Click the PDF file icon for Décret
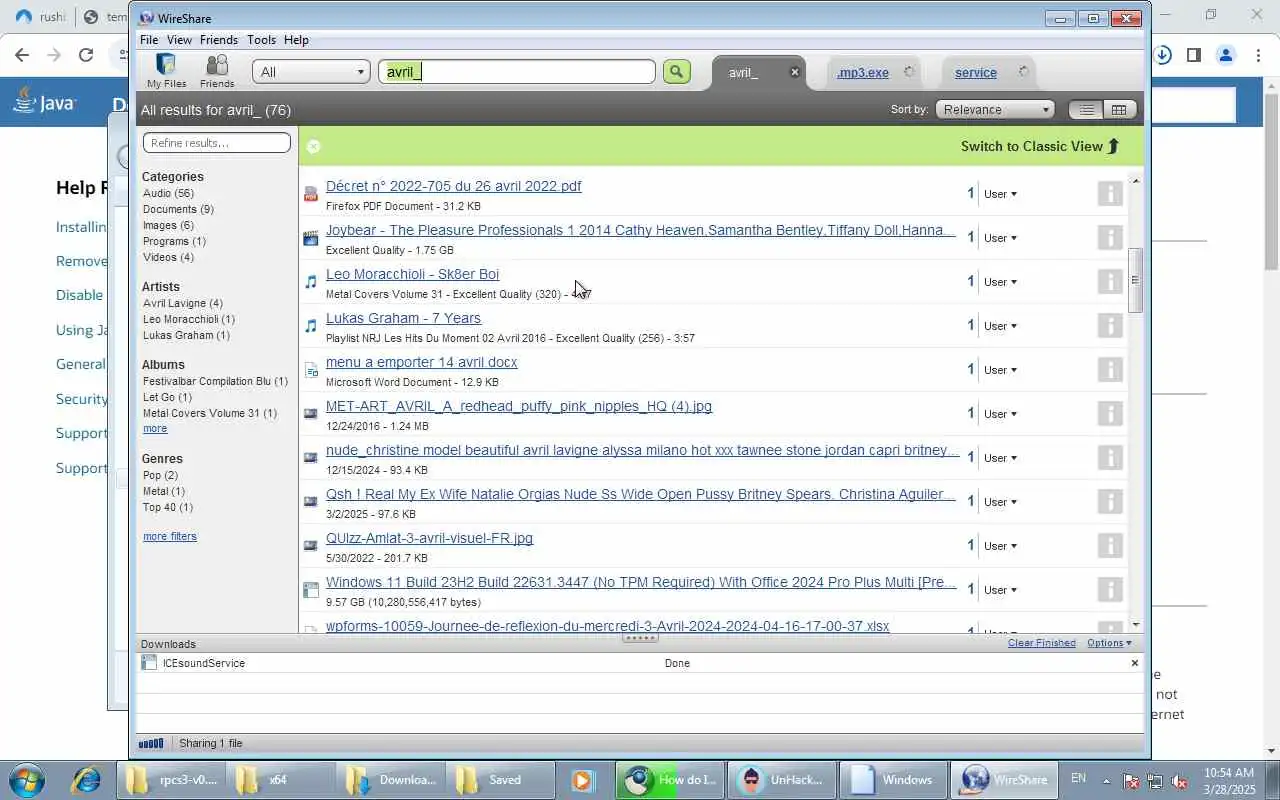Screen dimensions: 1280x800 pos(311,194)
